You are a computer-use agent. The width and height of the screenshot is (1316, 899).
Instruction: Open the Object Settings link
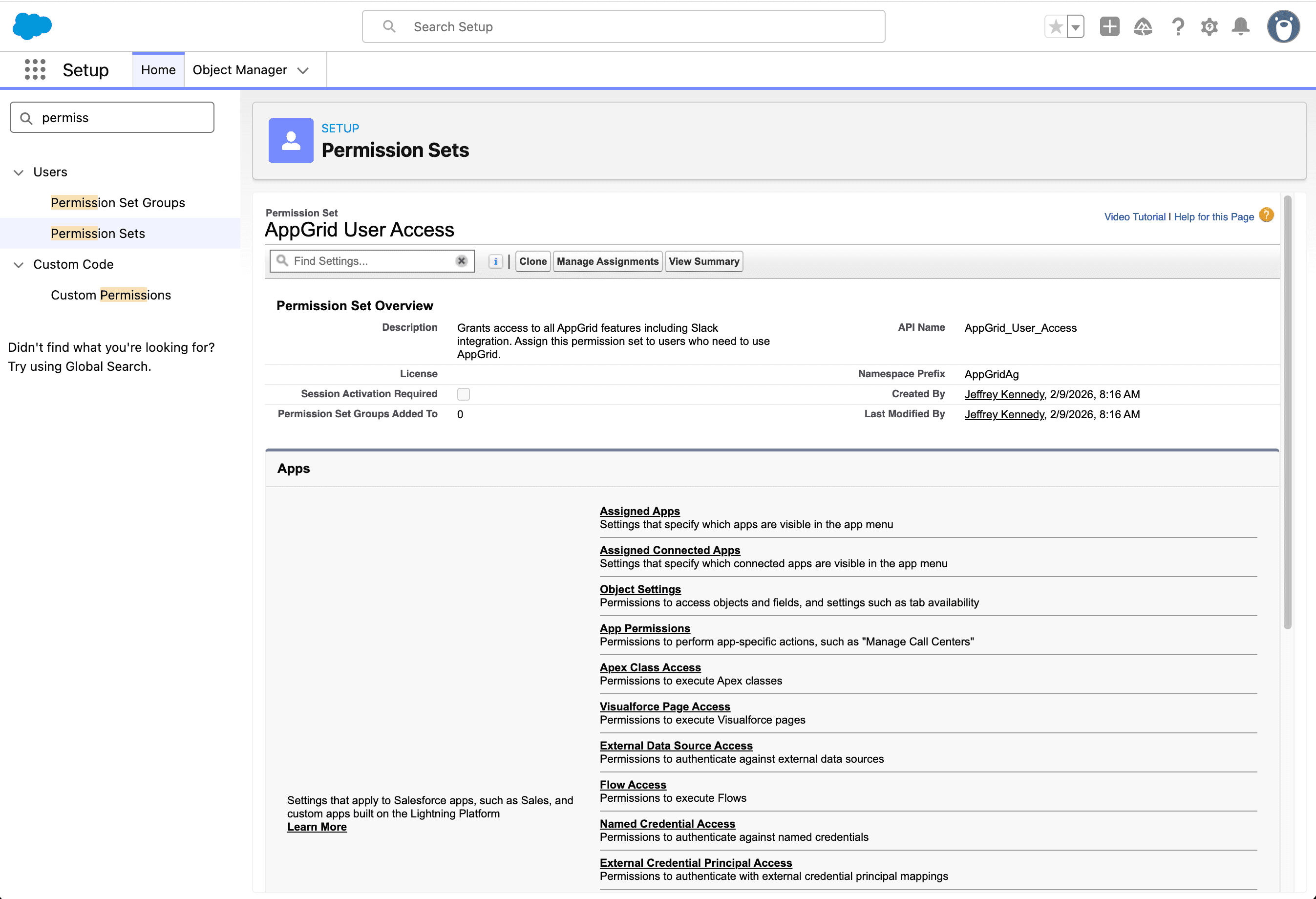point(640,589)
